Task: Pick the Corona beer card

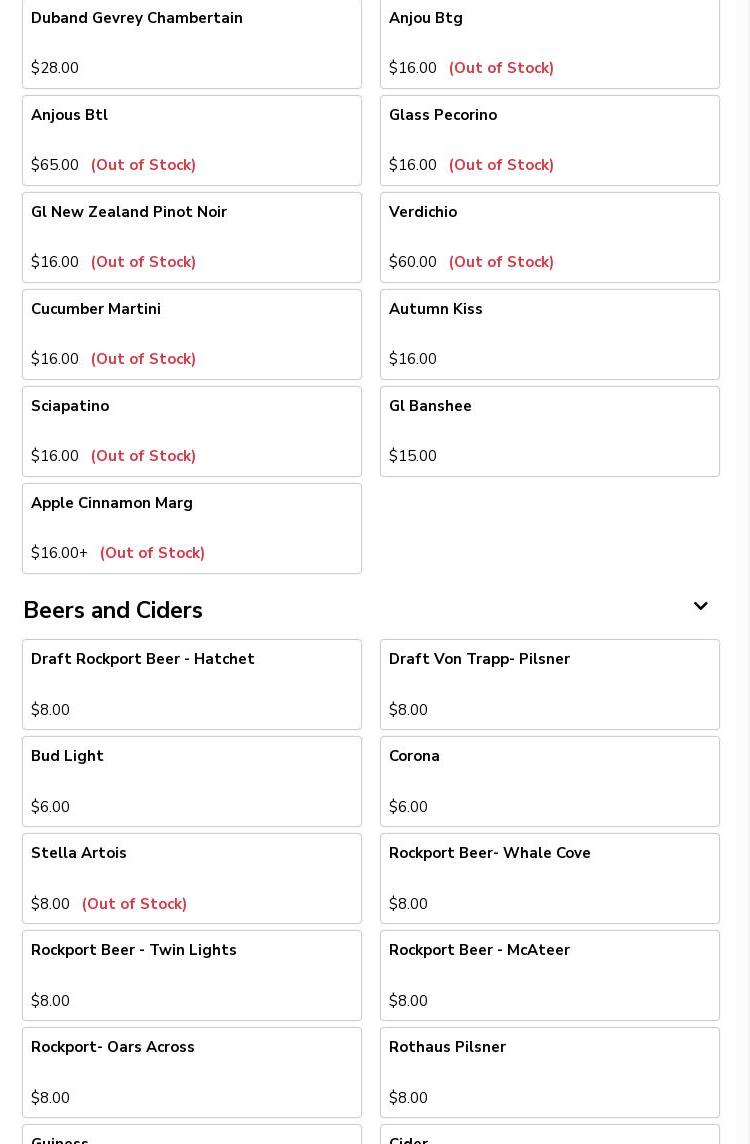Action: click(x=550, y=781)
